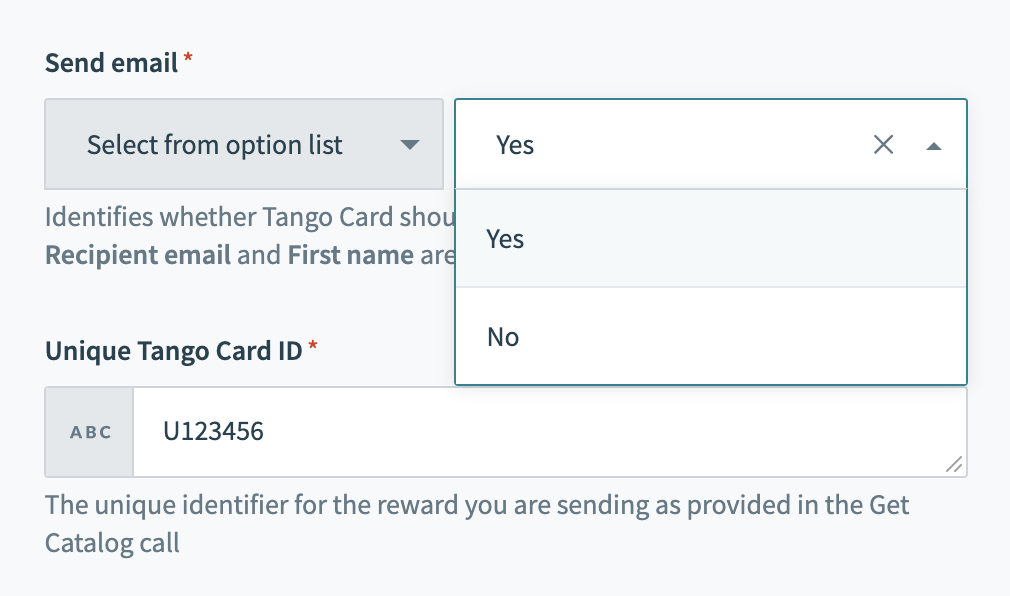This screenshot has height=596, width=1010.
Task: Click the bold Recipient email text
Action: 138,255
